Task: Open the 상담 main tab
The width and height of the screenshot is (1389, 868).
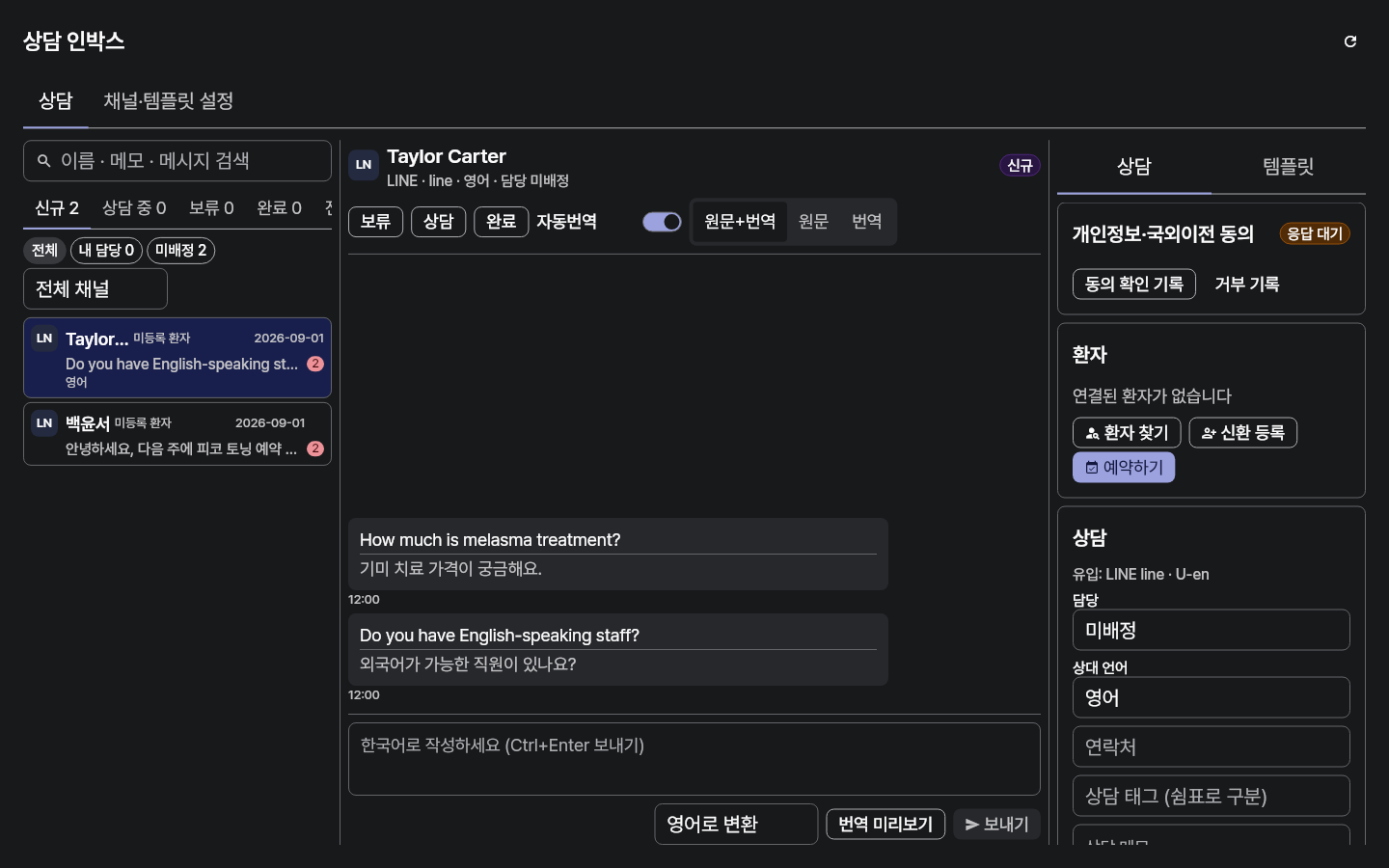Action: click(x=56, y=101)
